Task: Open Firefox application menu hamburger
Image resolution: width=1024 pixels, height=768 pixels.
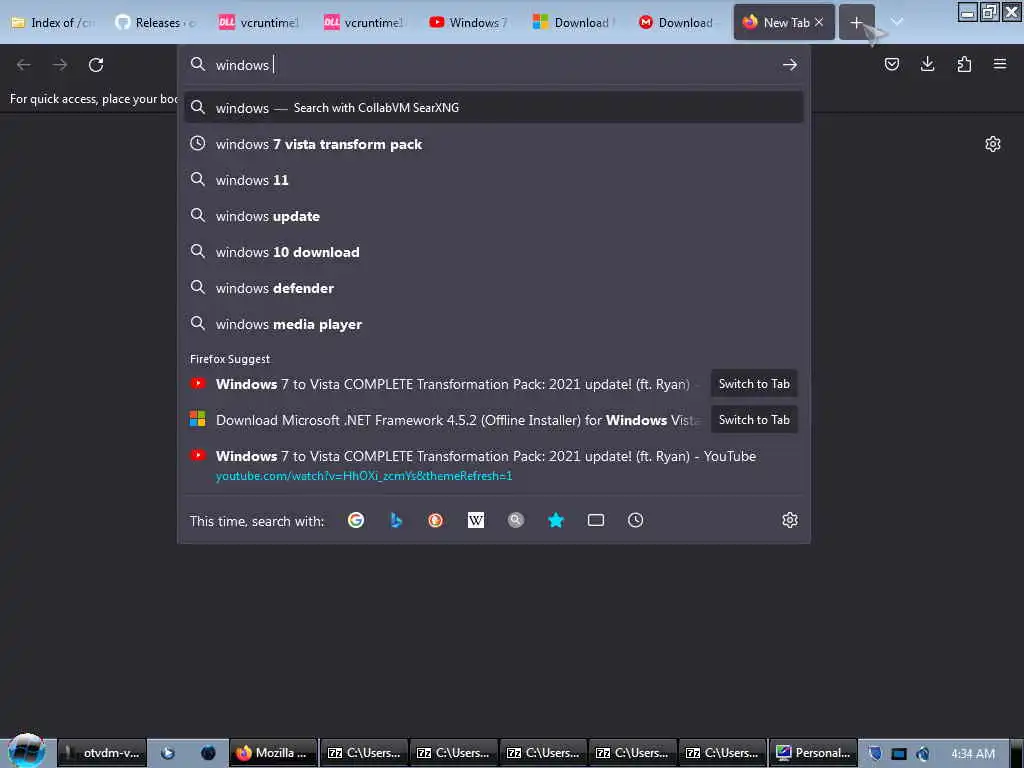Action: click(x=1000, y=64)
